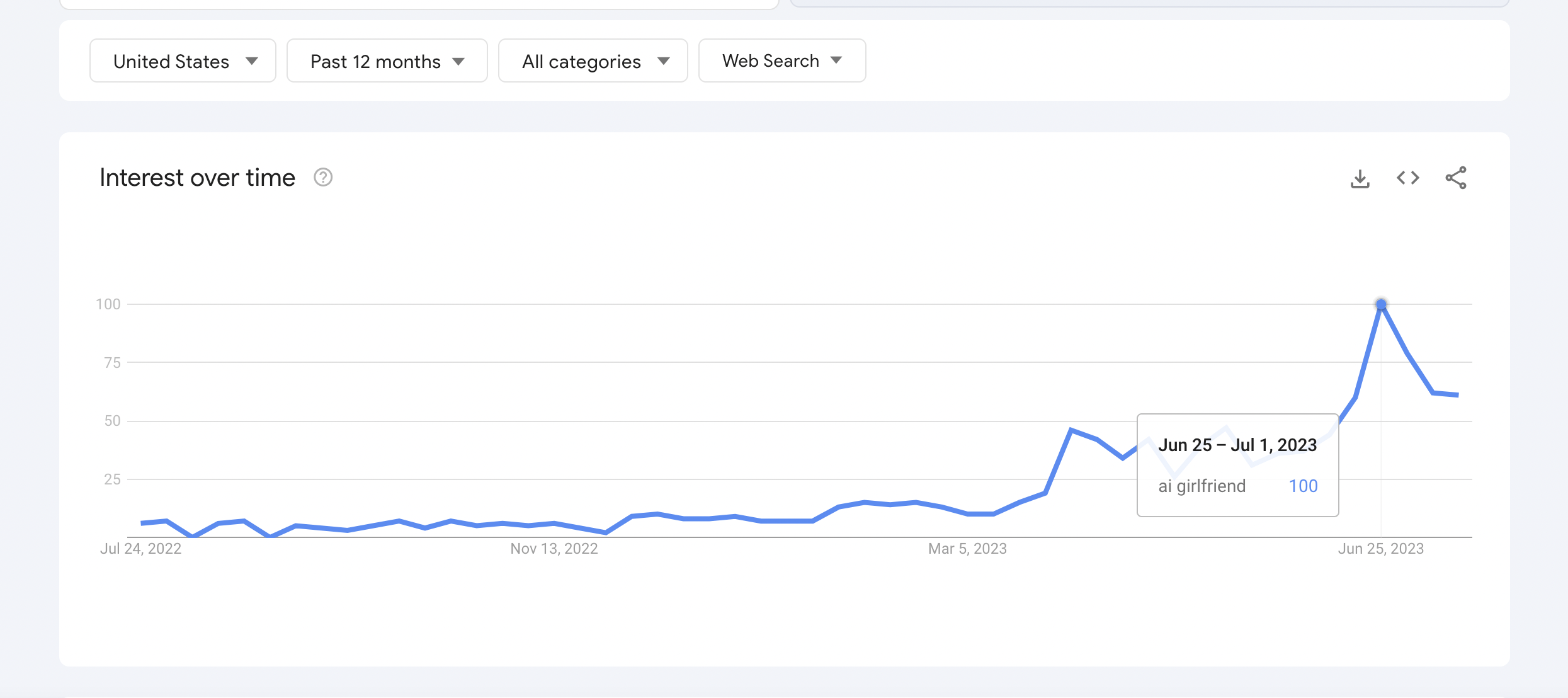This screenshot has height=698, width=1568.
Task: Click the Jun 25, 2023 axis label
Action: [1381, 549]
